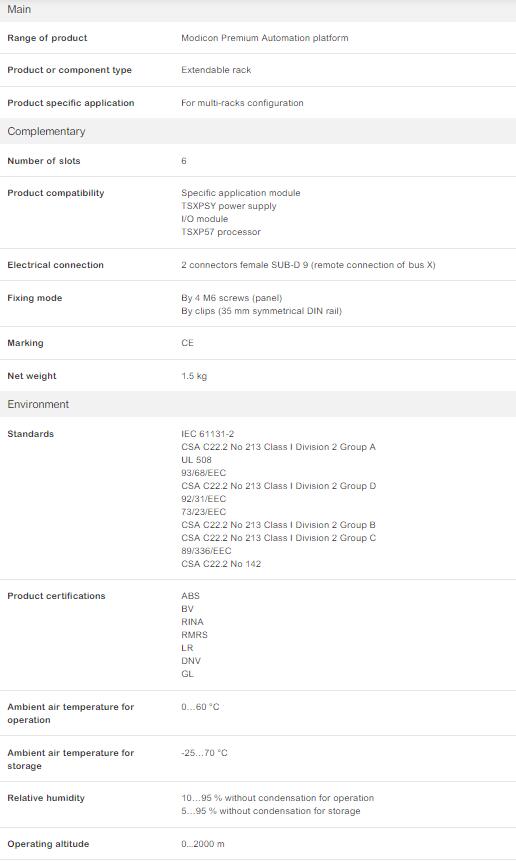Click the TSXP57 processor entry
This screenshot has width=516, height=862.
[221, 232]
